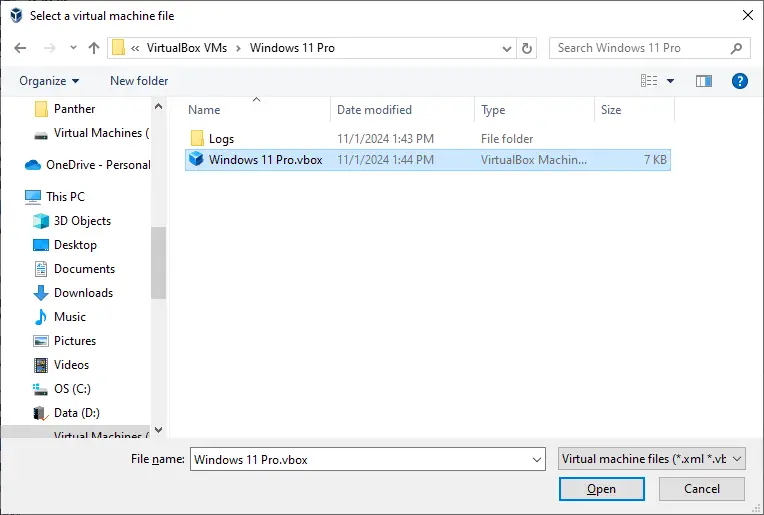
Task: Click the 7 KB size cell
Action: pyautogui.click(x=655, y=160)
